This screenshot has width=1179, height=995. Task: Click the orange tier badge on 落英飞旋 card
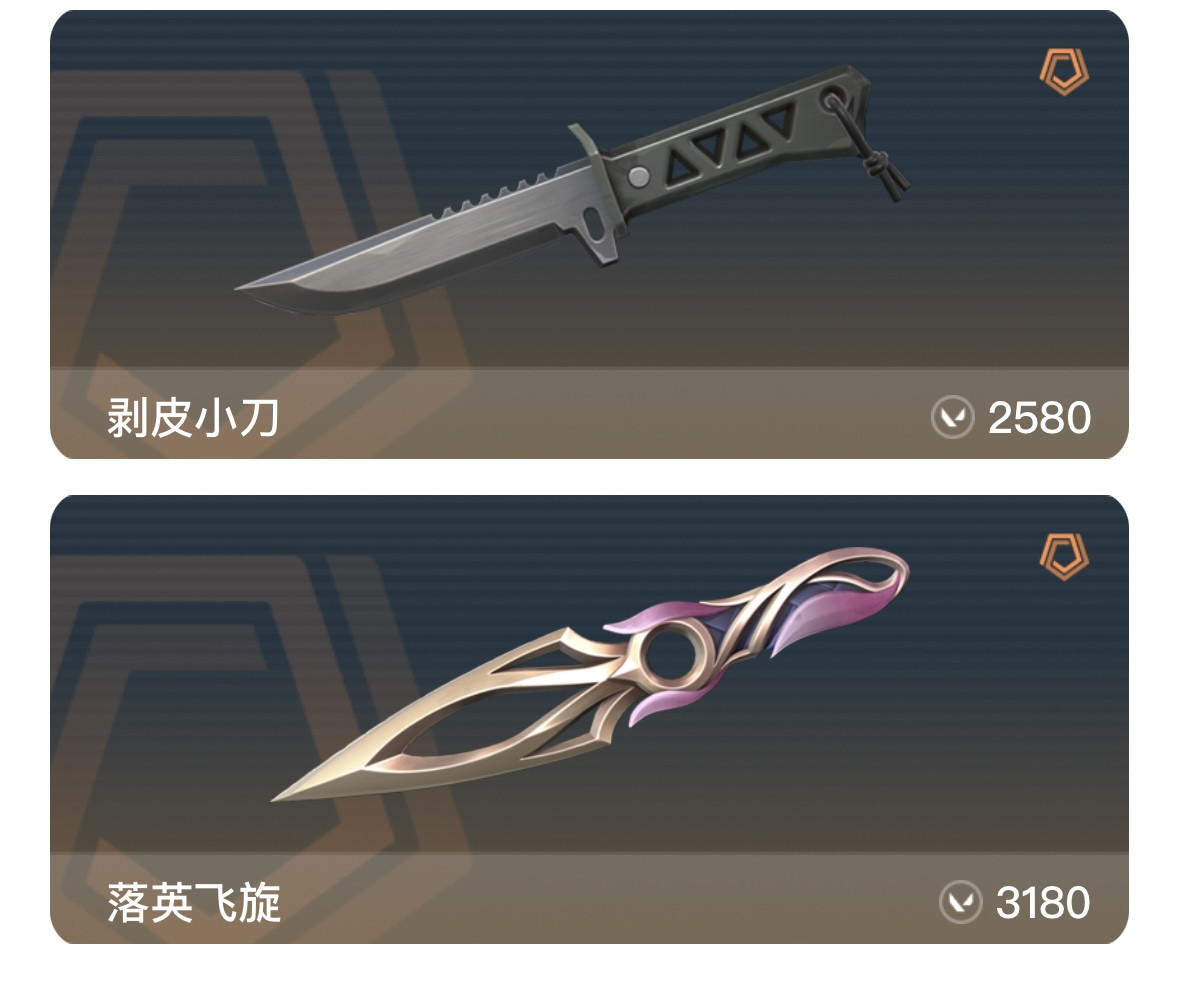click(1064, 557)
